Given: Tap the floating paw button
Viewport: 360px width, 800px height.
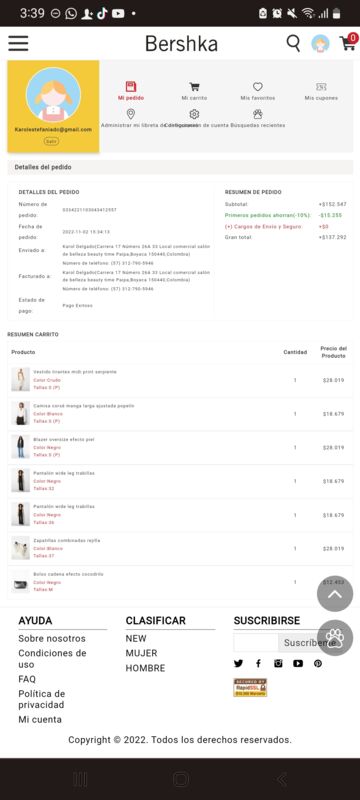Looking at the screenshot, I should [335, 637].
